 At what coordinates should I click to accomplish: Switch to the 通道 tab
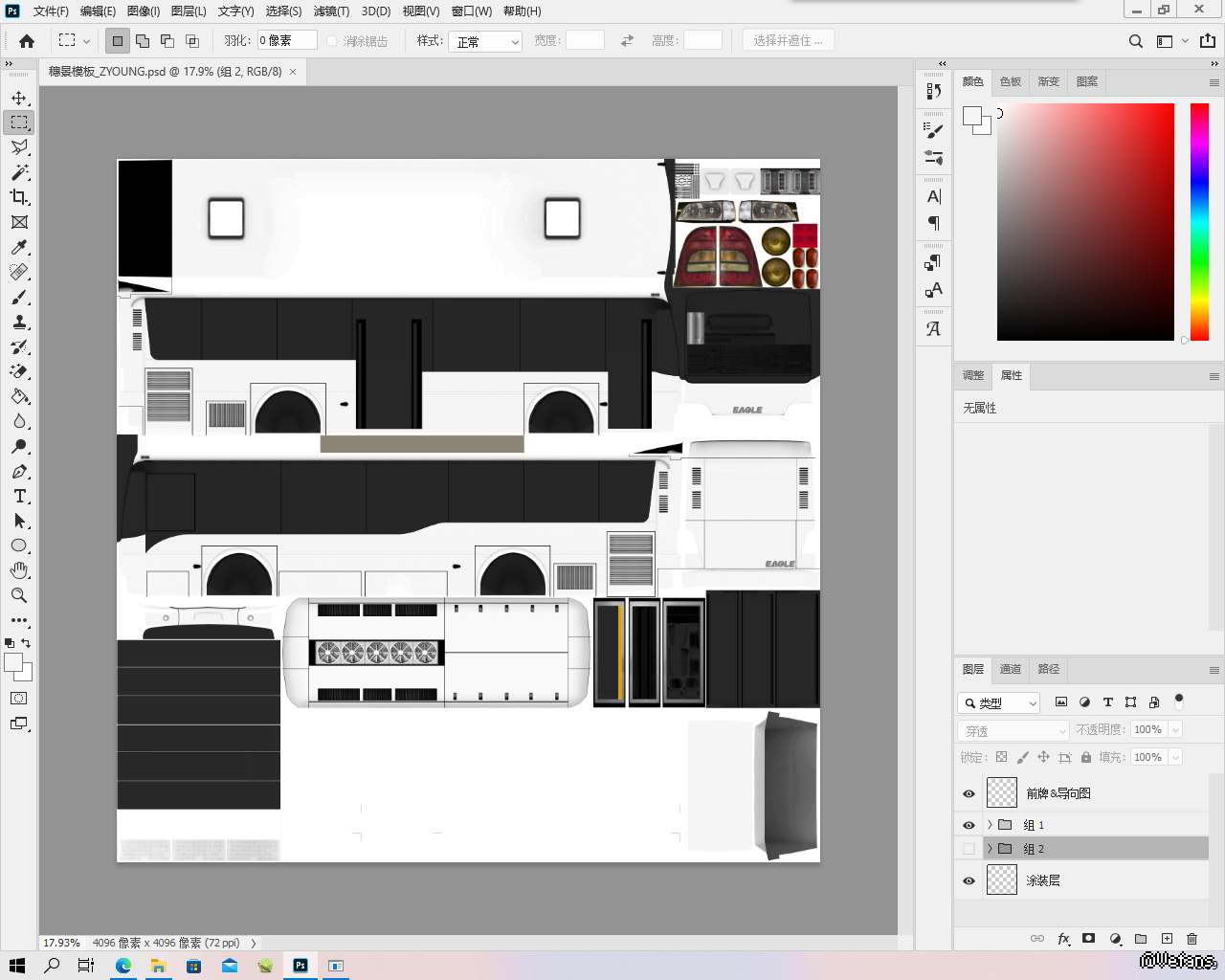point(1011,669)
